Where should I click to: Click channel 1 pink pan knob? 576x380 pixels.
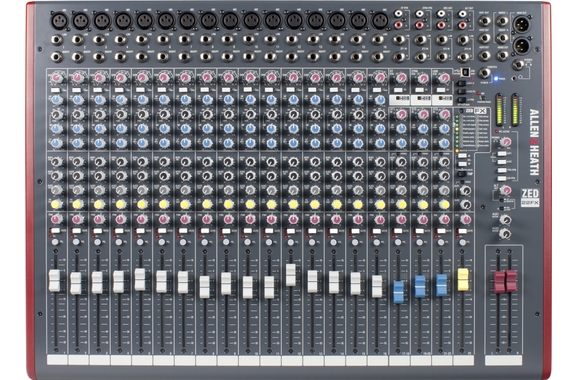pos(57,219)
